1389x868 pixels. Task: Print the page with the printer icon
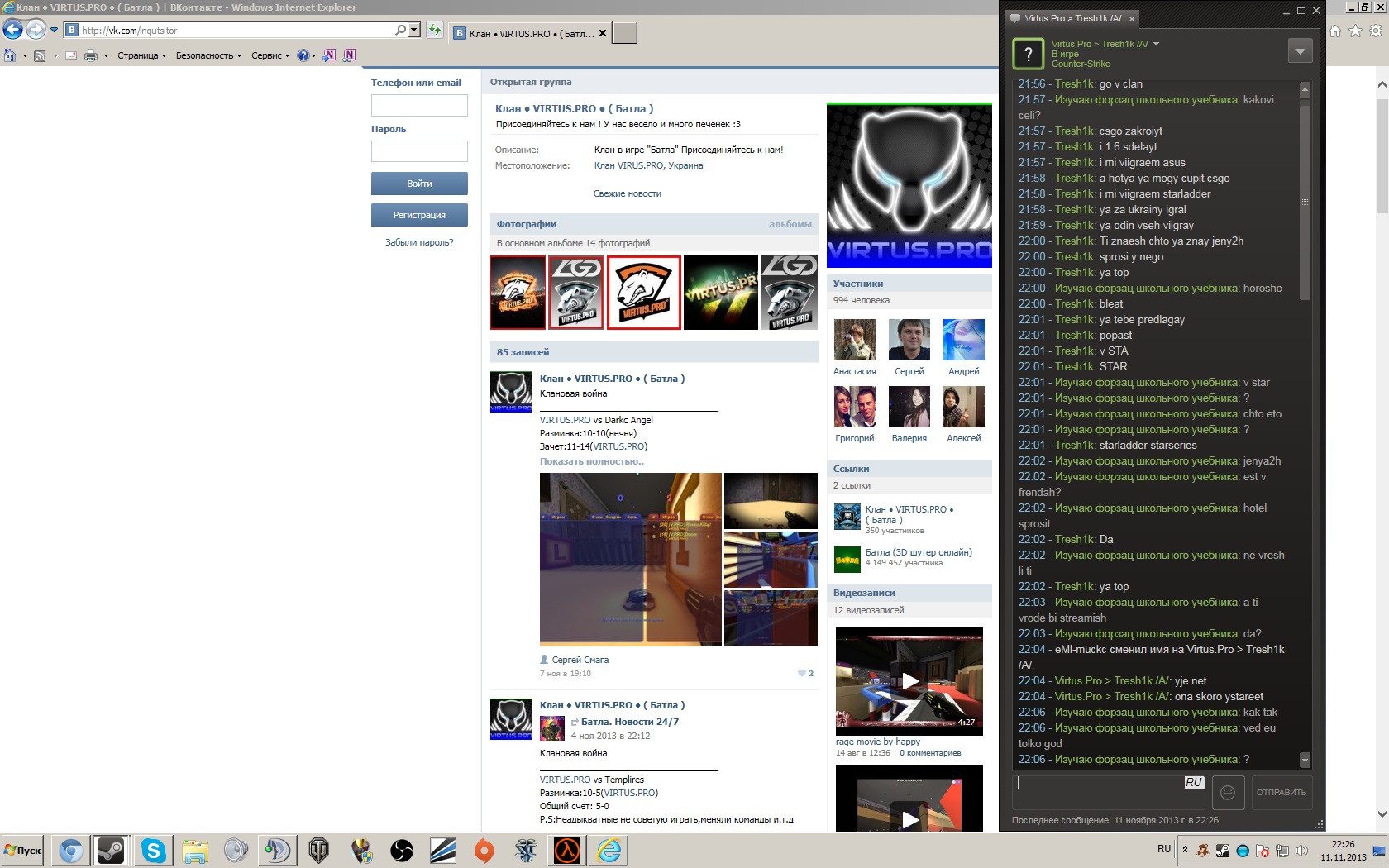point(91,55)
